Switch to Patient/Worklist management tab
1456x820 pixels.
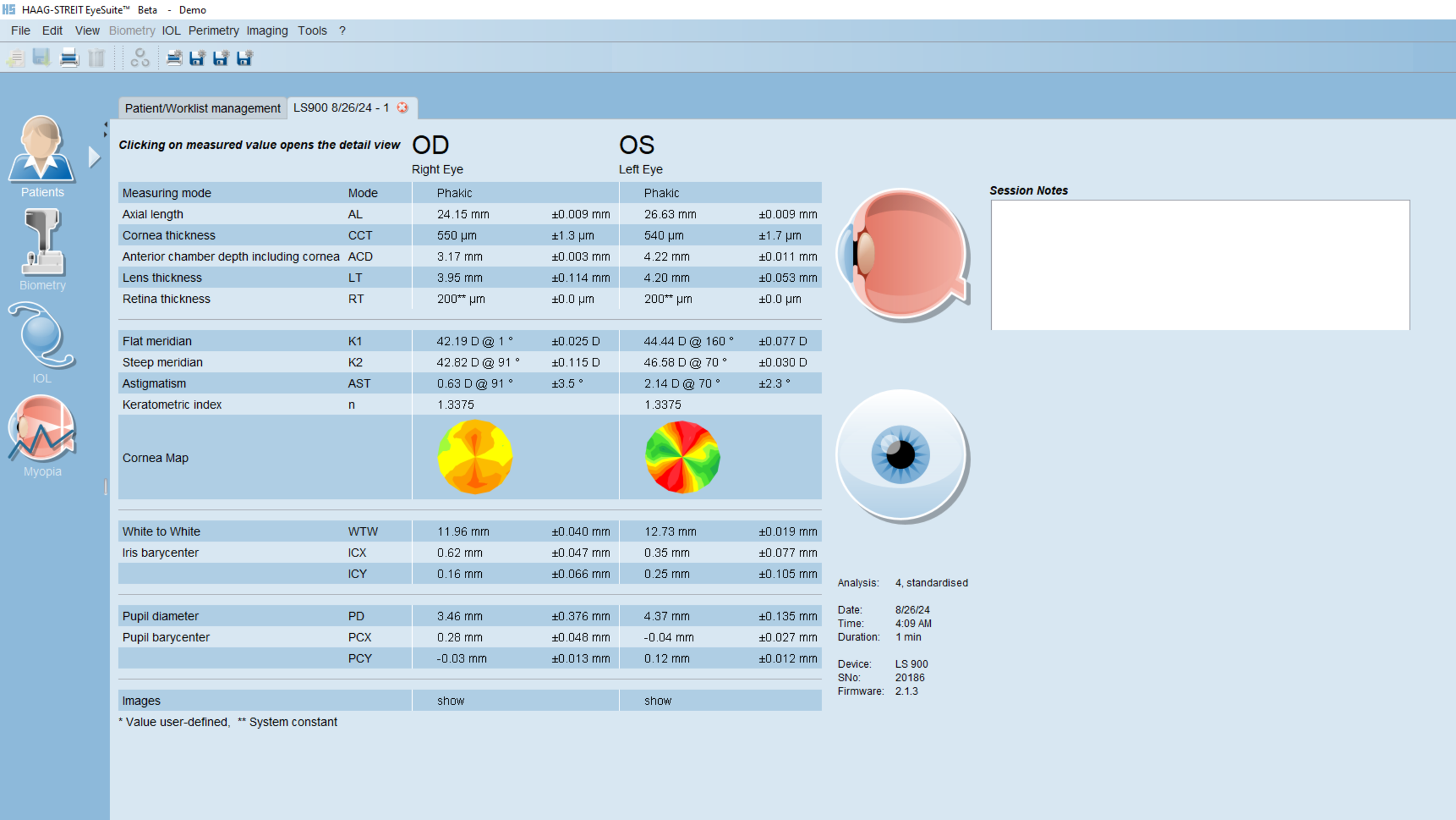click(x=201, y=108)
